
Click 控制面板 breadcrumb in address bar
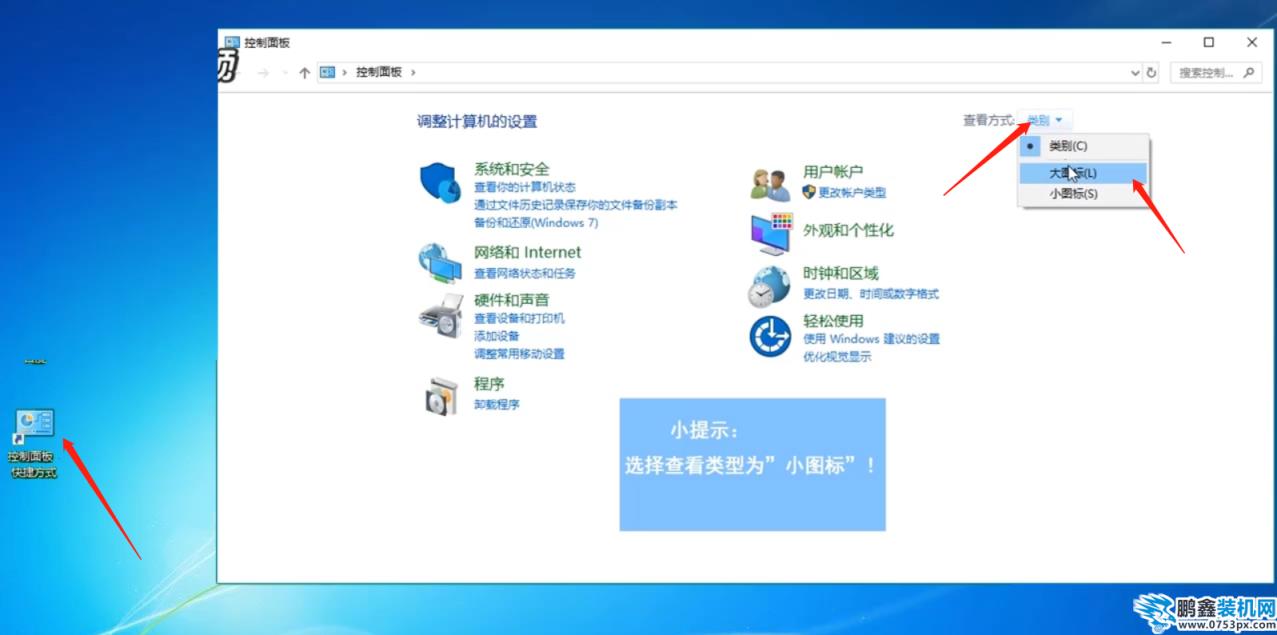379,72
